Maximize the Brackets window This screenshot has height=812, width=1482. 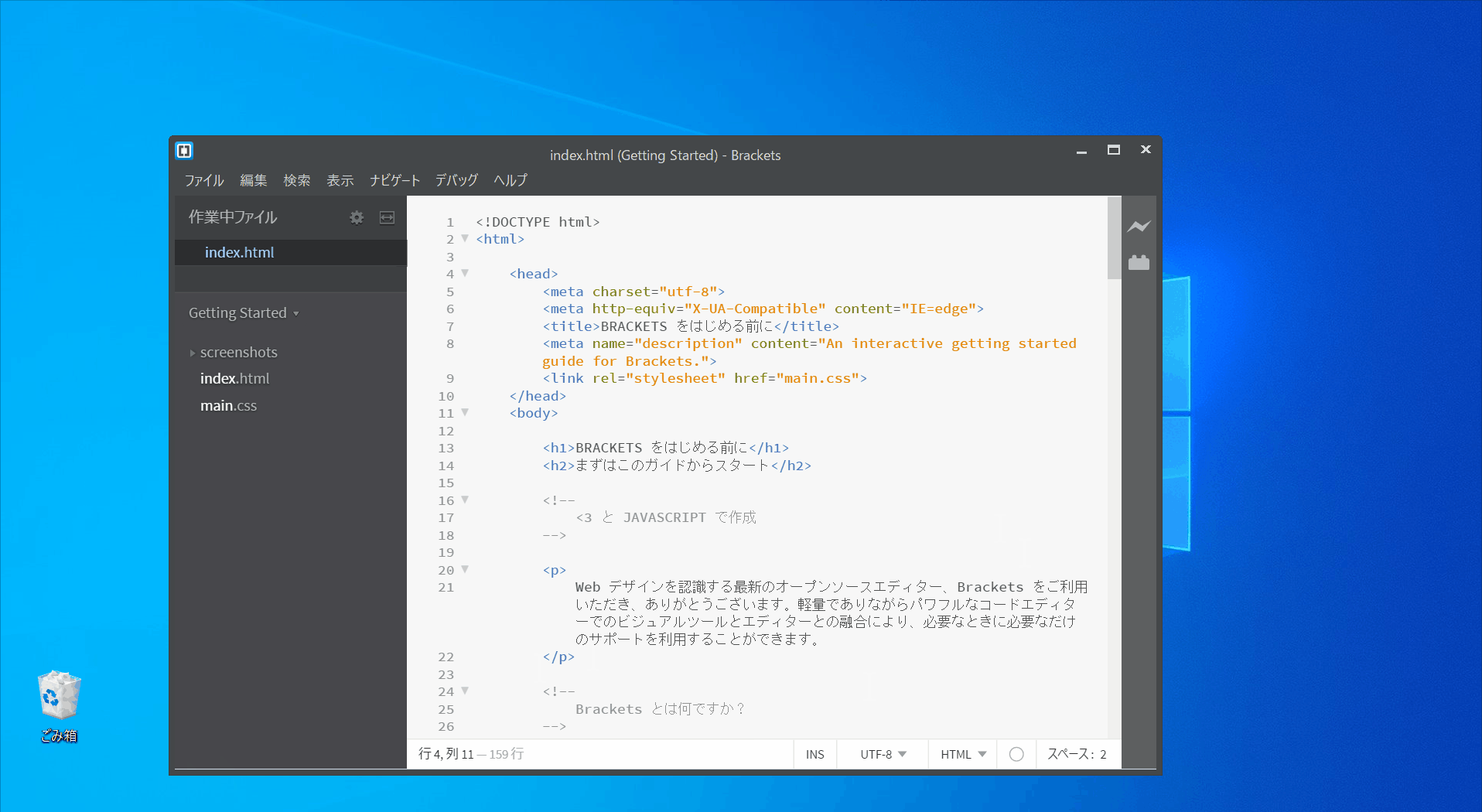point(1114,150)
